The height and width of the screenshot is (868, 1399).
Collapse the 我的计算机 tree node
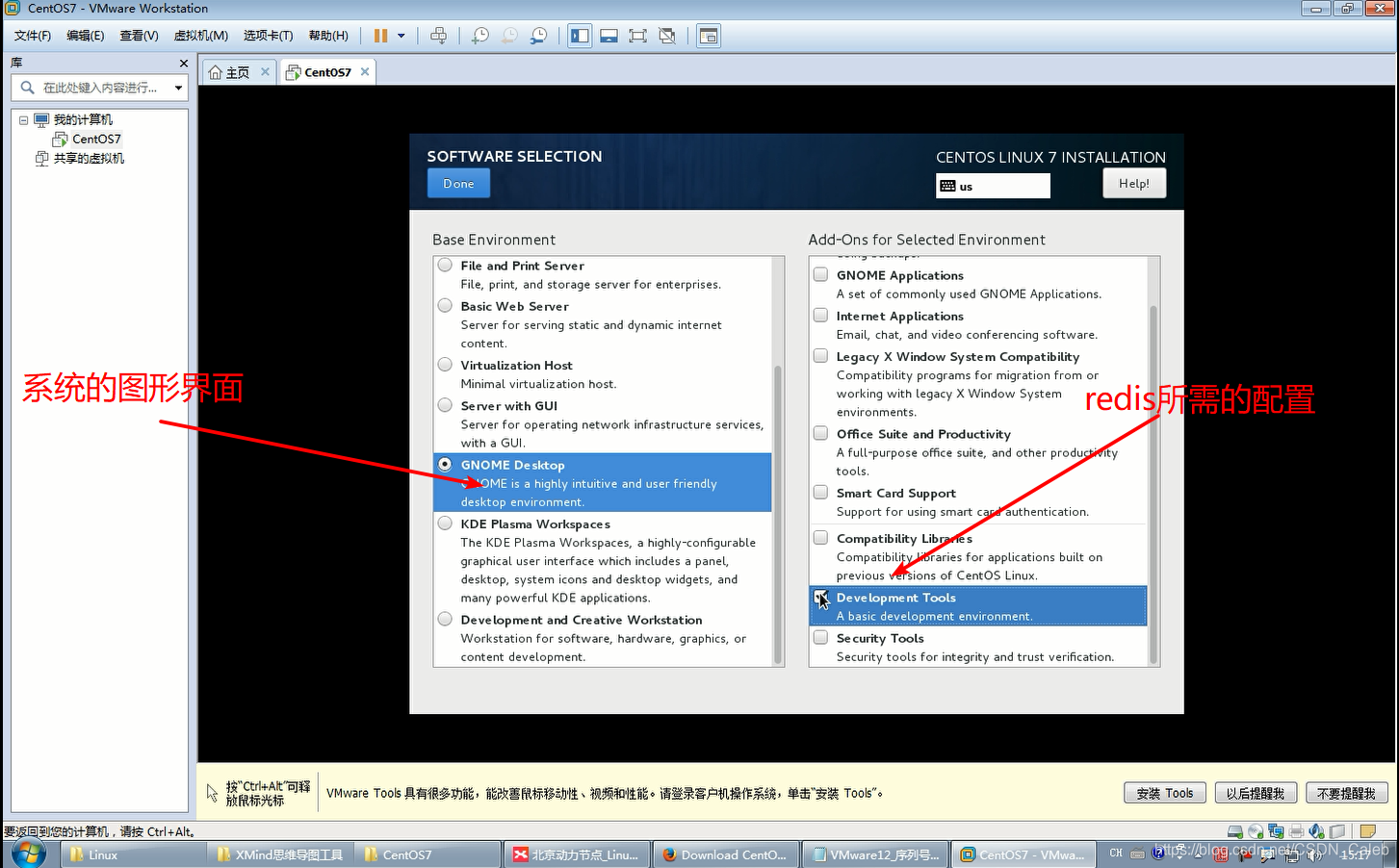pos(23,120)
